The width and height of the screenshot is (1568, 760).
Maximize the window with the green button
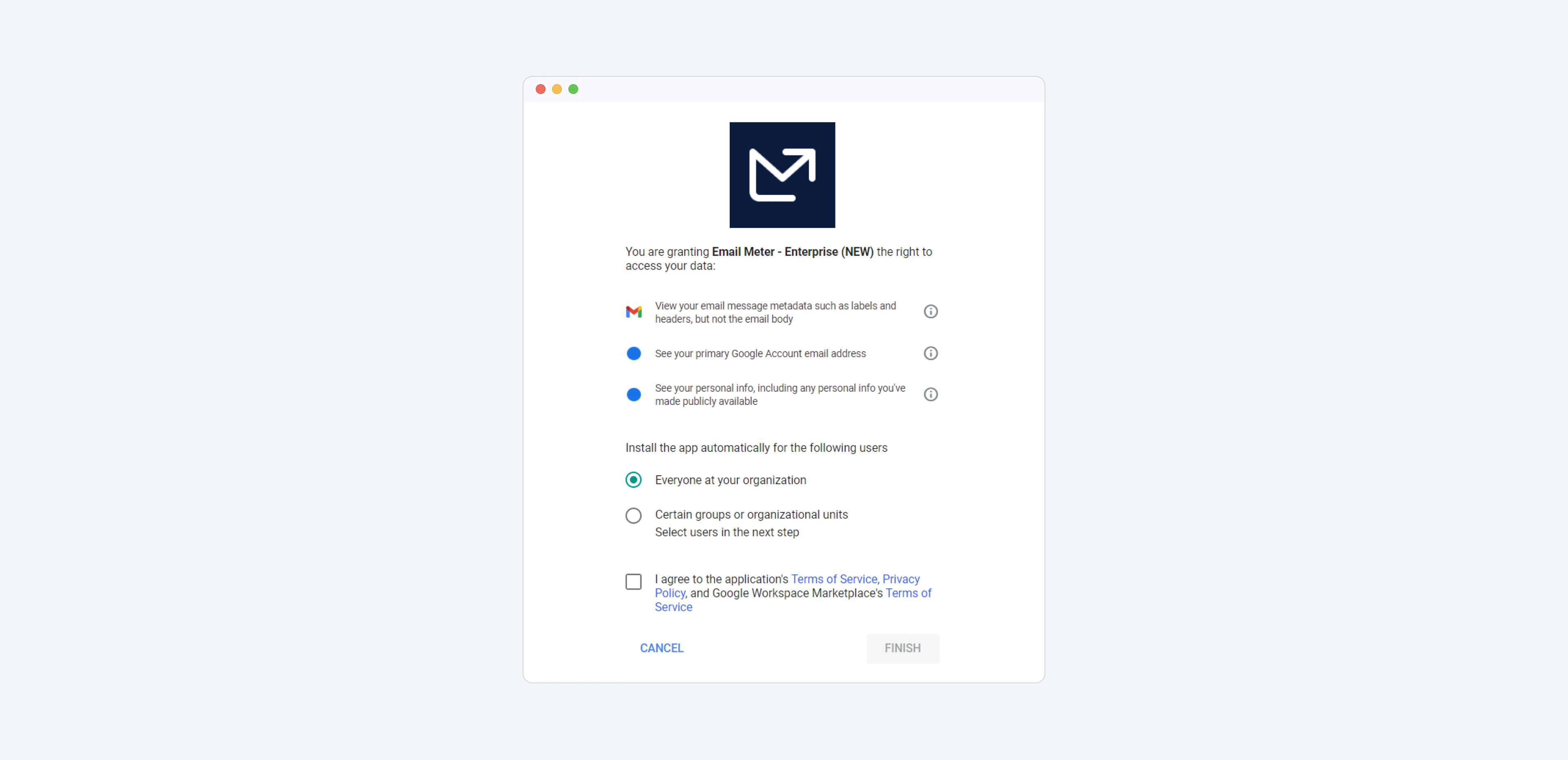click(x=573, y=89)
